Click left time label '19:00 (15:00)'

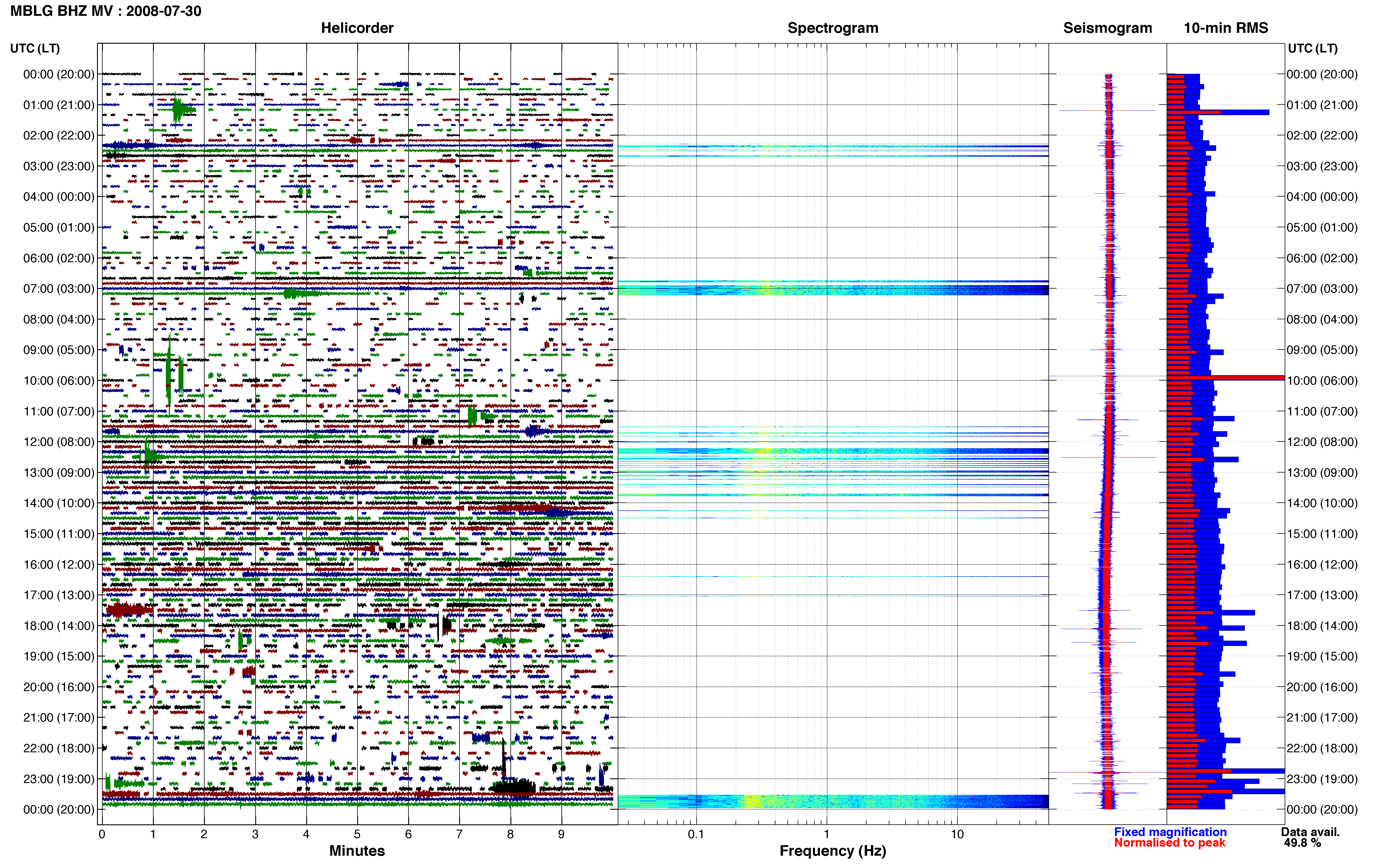click(59, 657)
